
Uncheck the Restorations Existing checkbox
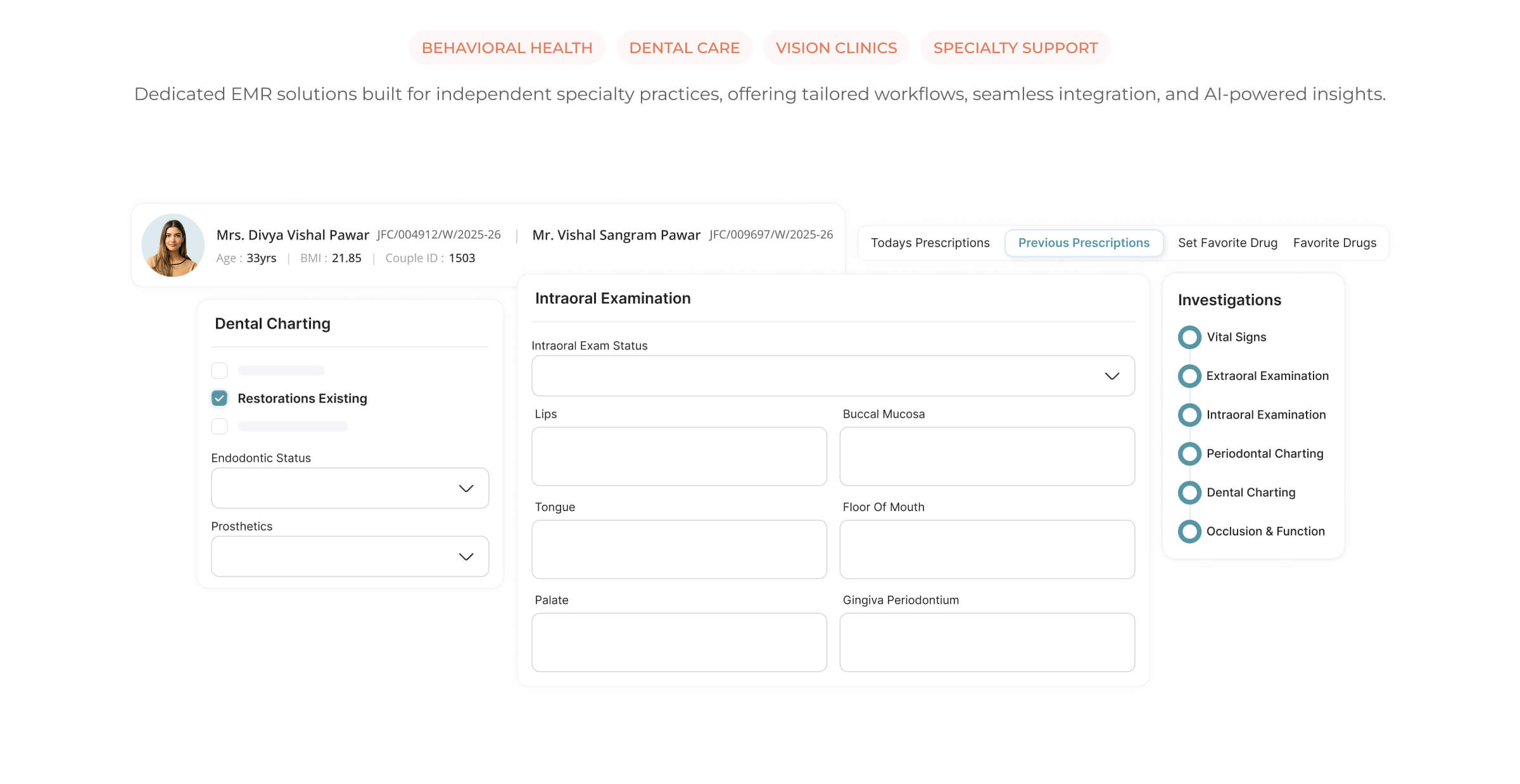click(219, 398)
